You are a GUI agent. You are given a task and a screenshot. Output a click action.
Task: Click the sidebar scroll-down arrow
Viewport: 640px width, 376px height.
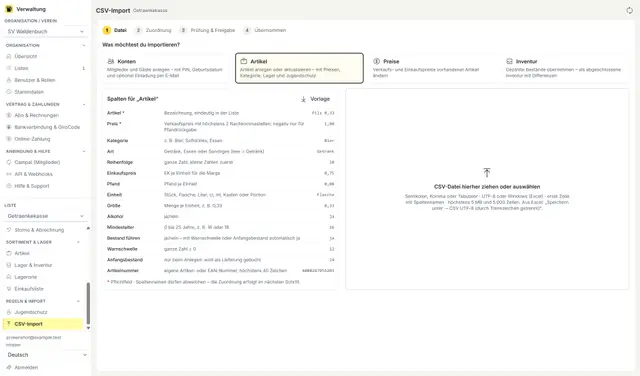point(88,328)
